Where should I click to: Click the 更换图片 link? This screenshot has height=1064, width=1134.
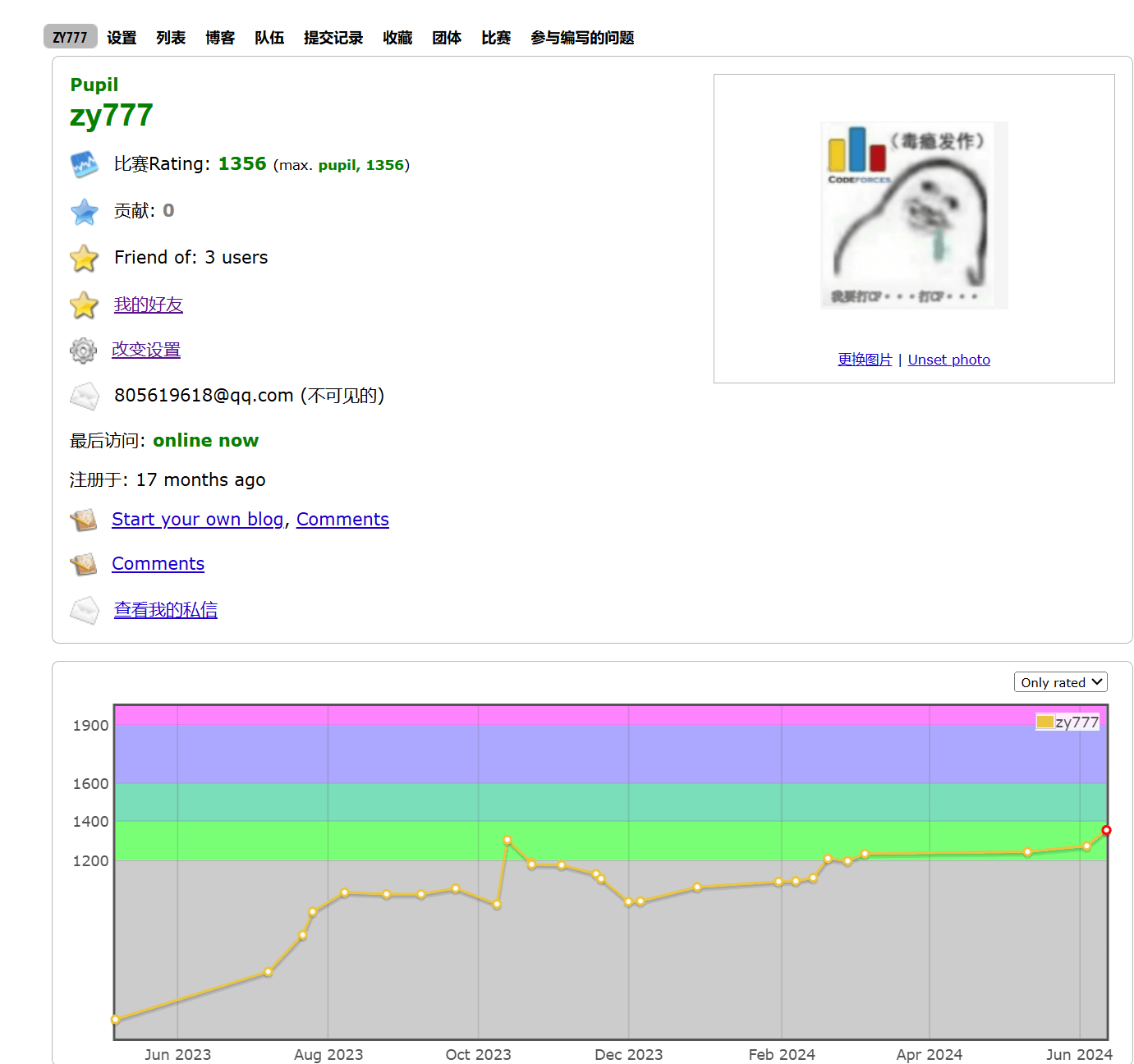[865, 360]
